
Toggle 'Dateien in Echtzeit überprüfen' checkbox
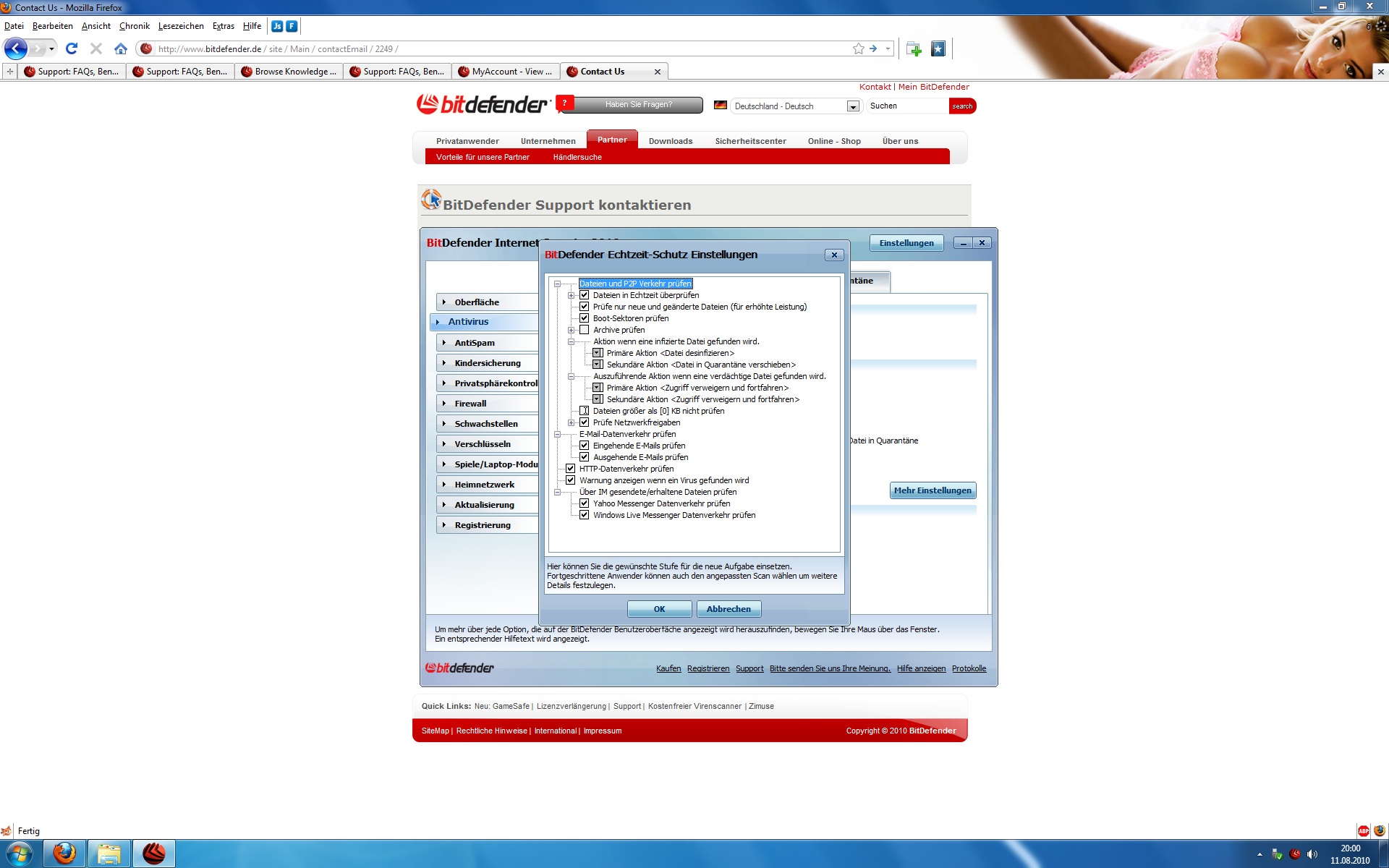(585, 295)
